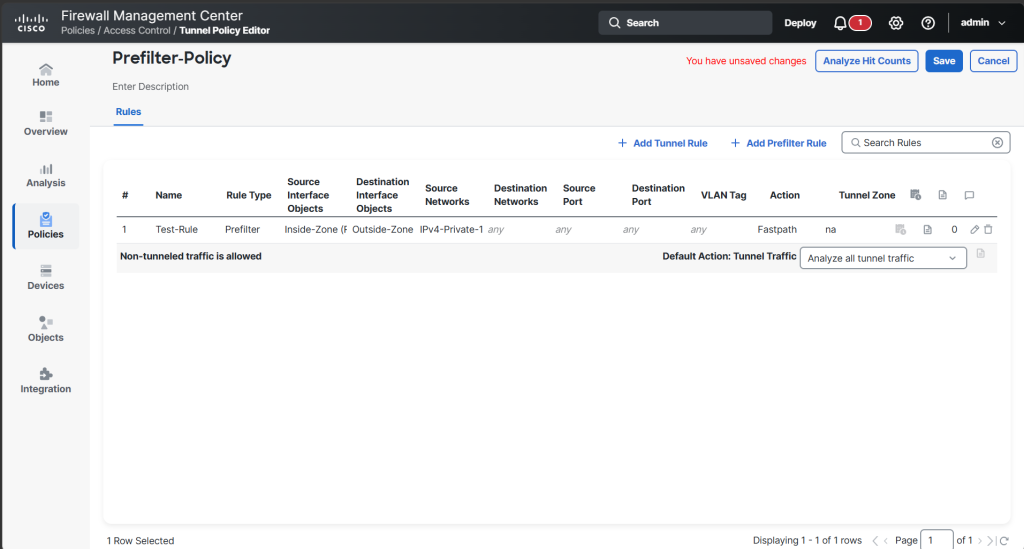The height and width of the screenshot is (549, 1024).
Task: Click the page number field
Action: [936, 540]
